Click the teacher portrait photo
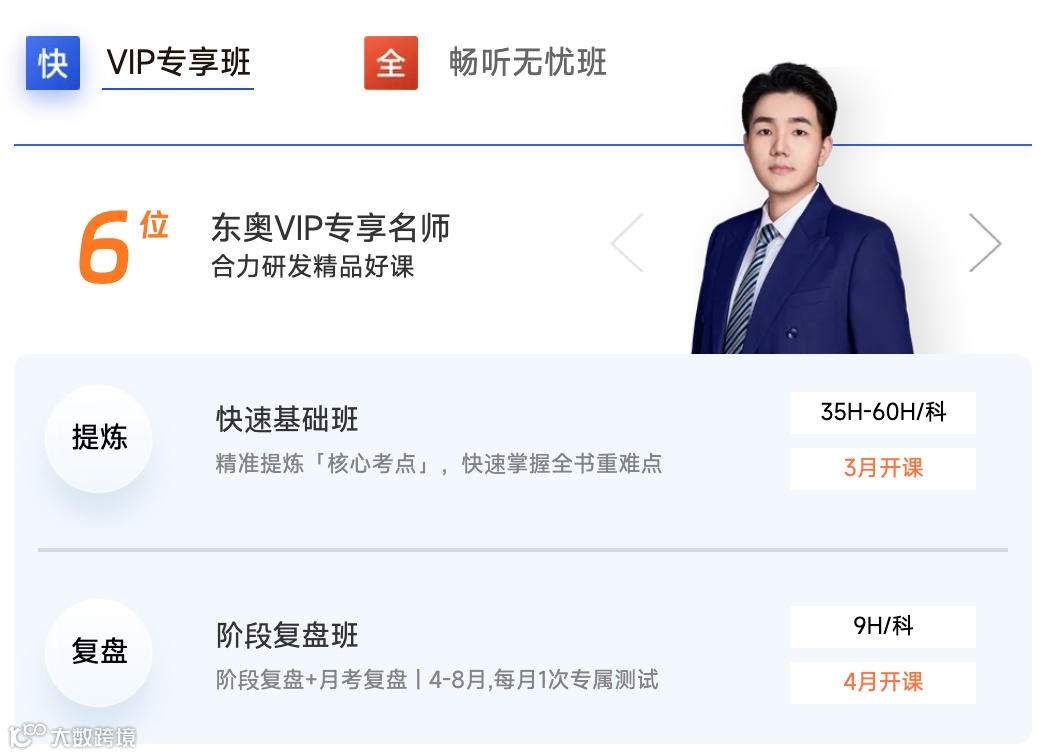Image resolution: width=1048 pixels, height=756 pixels. 802,209
